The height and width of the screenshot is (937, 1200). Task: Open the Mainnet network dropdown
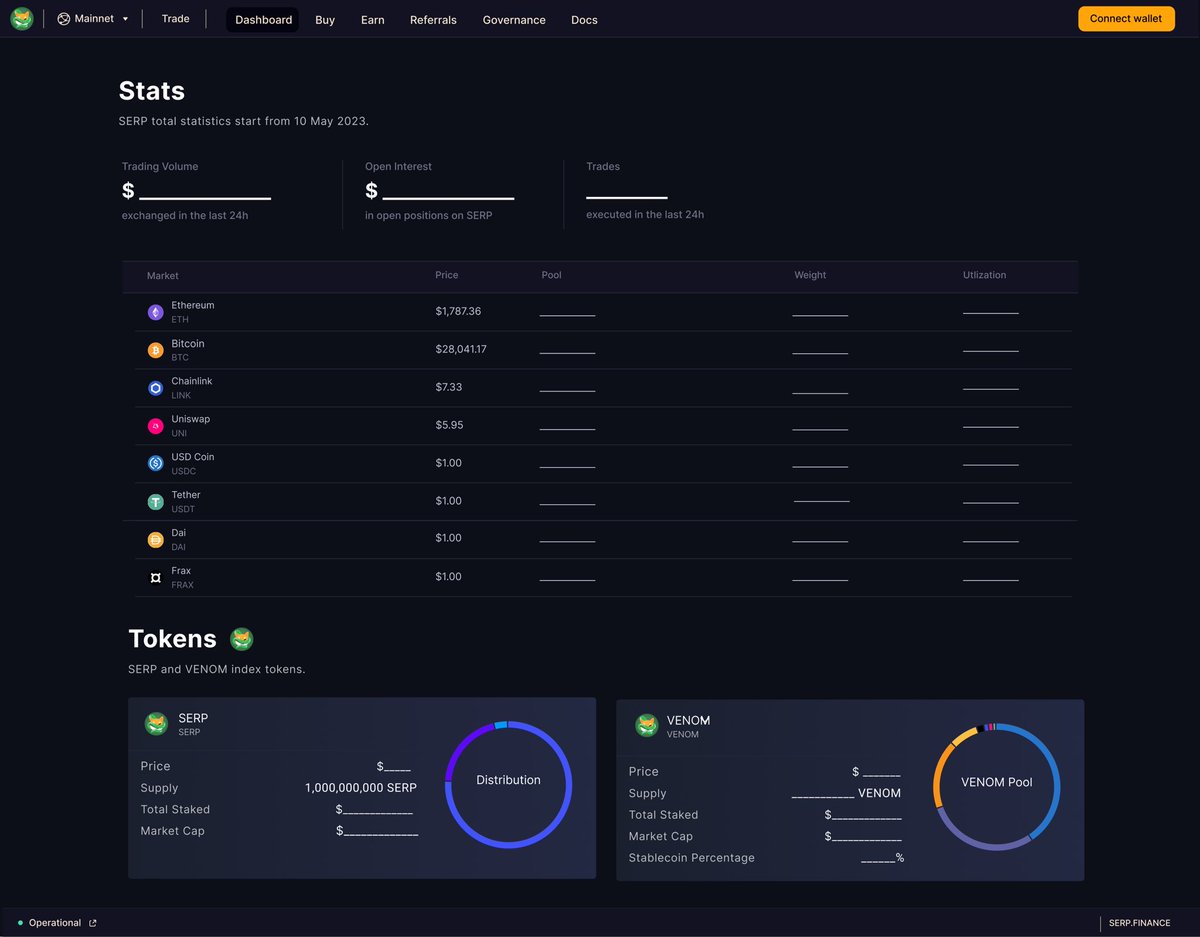point(93,19)
